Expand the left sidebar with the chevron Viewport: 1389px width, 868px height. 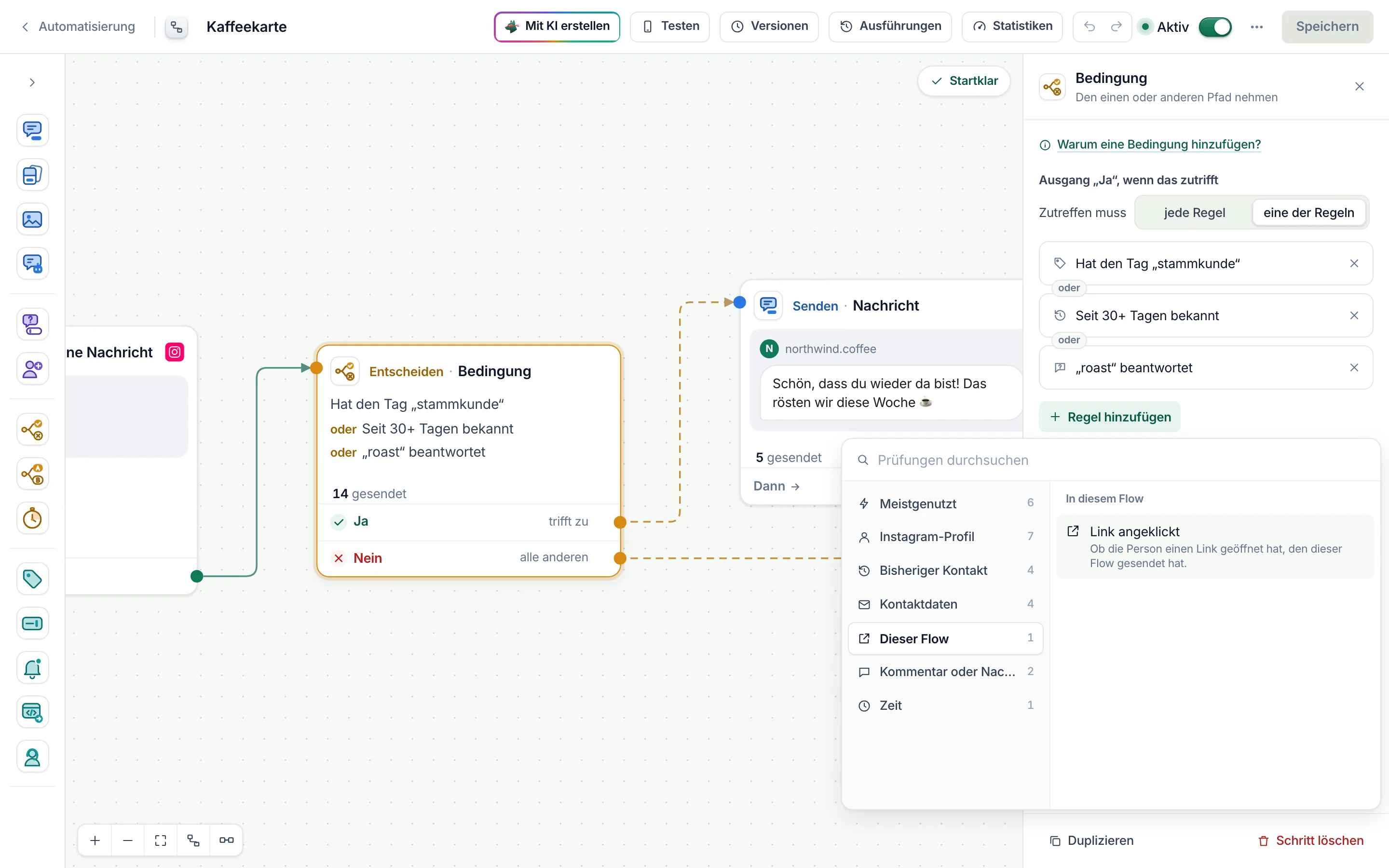32,82
